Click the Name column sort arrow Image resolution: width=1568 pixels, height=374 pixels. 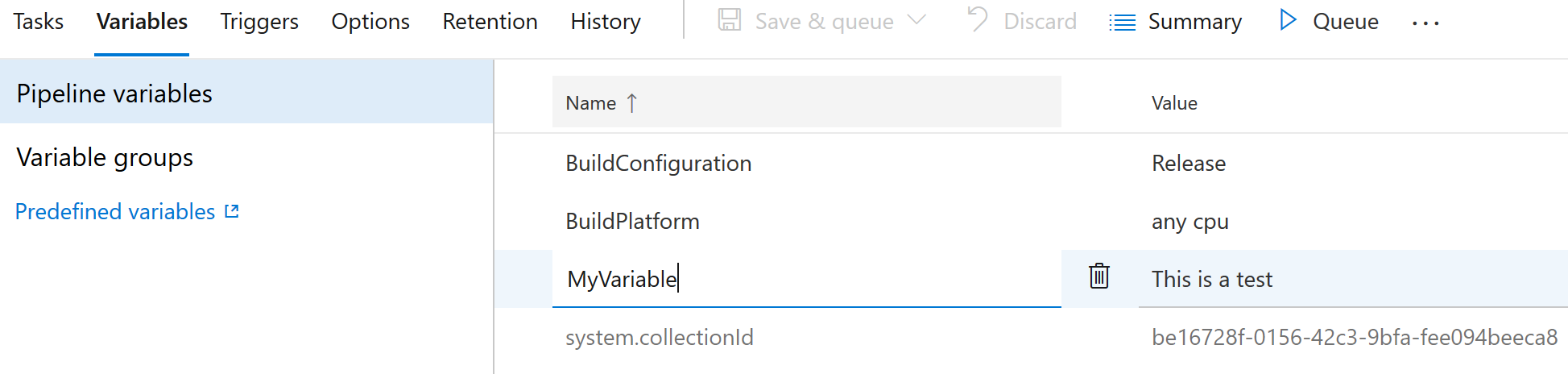pos(632,103)
